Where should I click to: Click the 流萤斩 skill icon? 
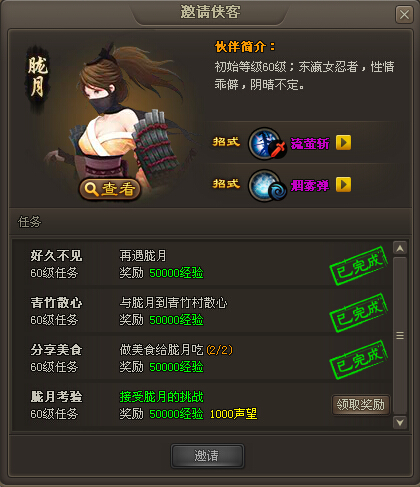point(267,143)
